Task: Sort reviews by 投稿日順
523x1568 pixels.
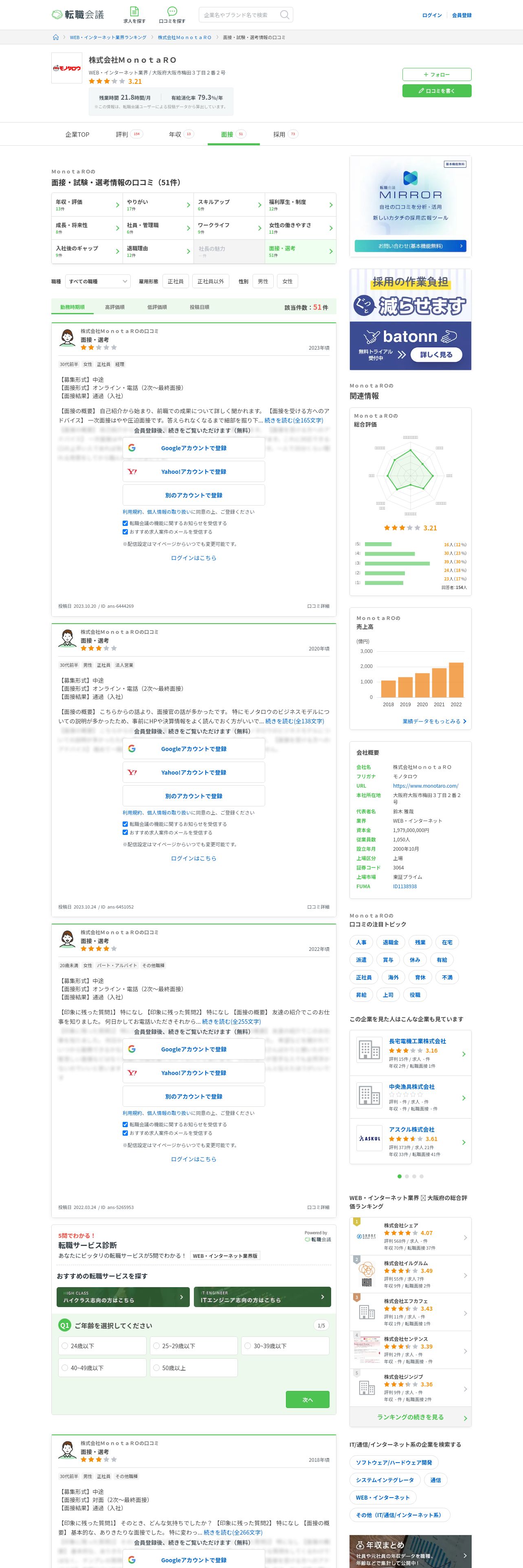Action: click(x=199, y=307)
